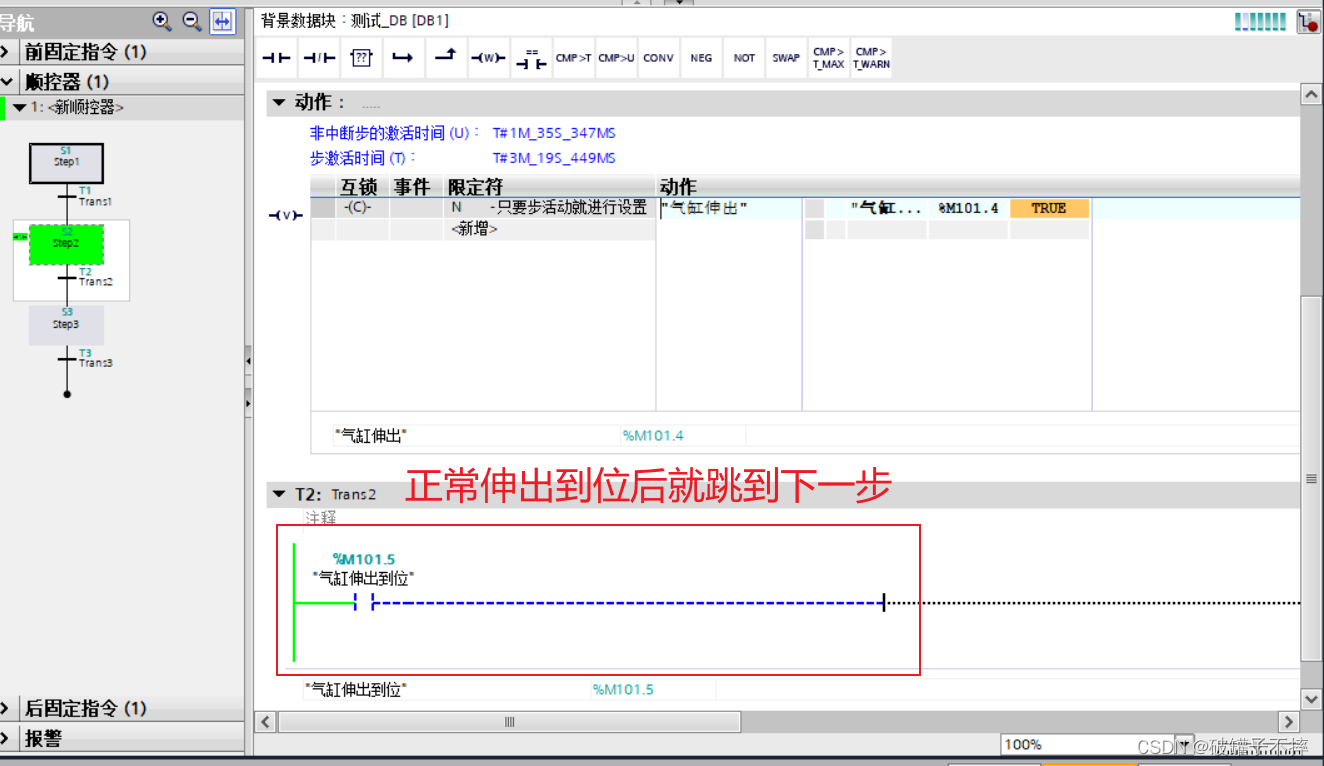The height and width of the screenshot is (766, 1324).
Task: Click the %M101.4 operand below actions
Action: tap(653, 435)
